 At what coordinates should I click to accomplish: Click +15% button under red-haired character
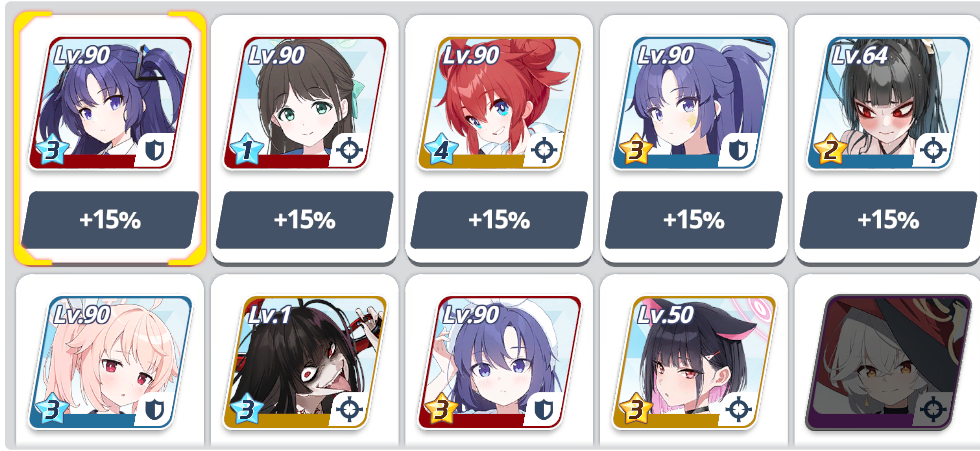[499, 220]
